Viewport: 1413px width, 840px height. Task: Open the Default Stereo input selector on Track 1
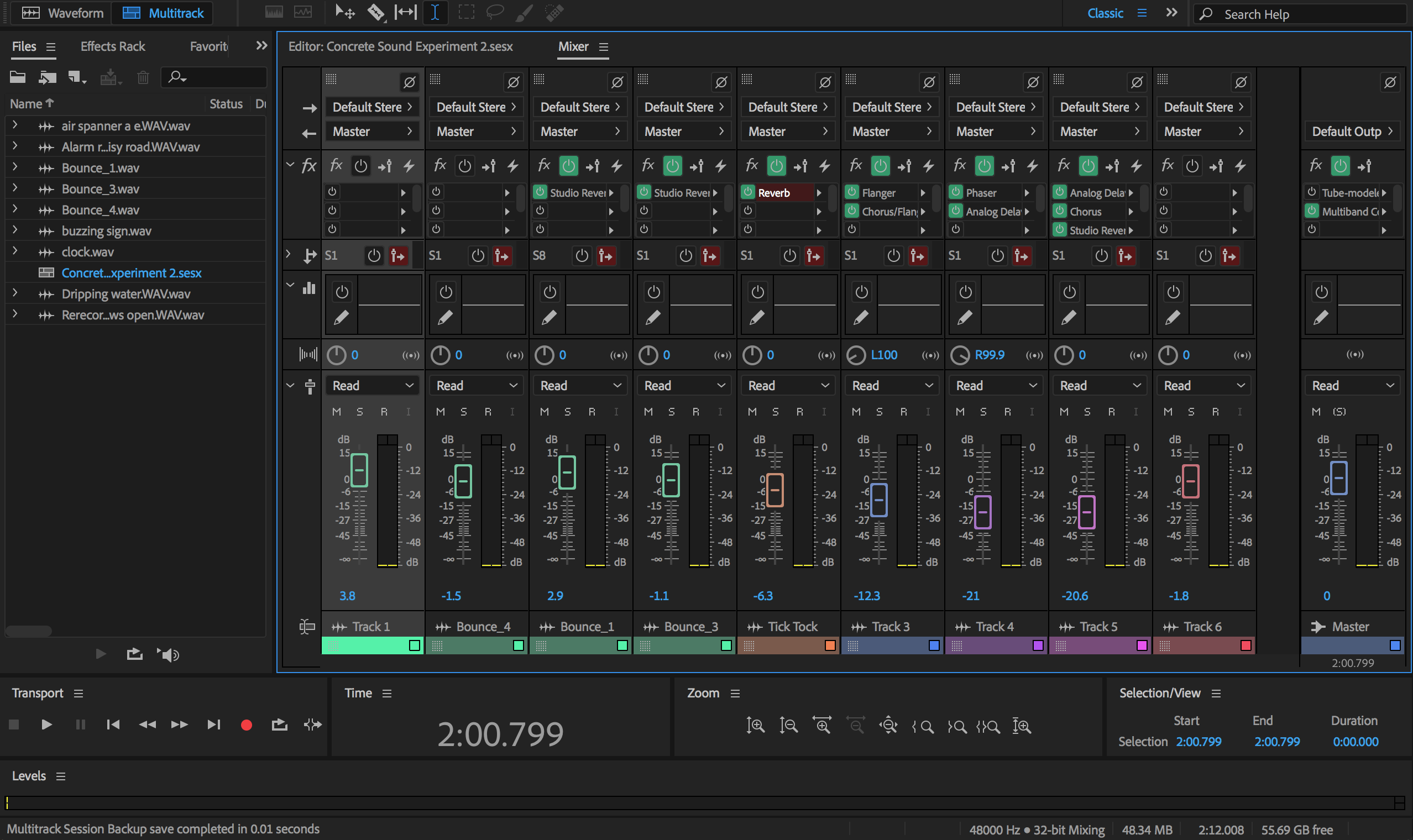pos(372,107)
